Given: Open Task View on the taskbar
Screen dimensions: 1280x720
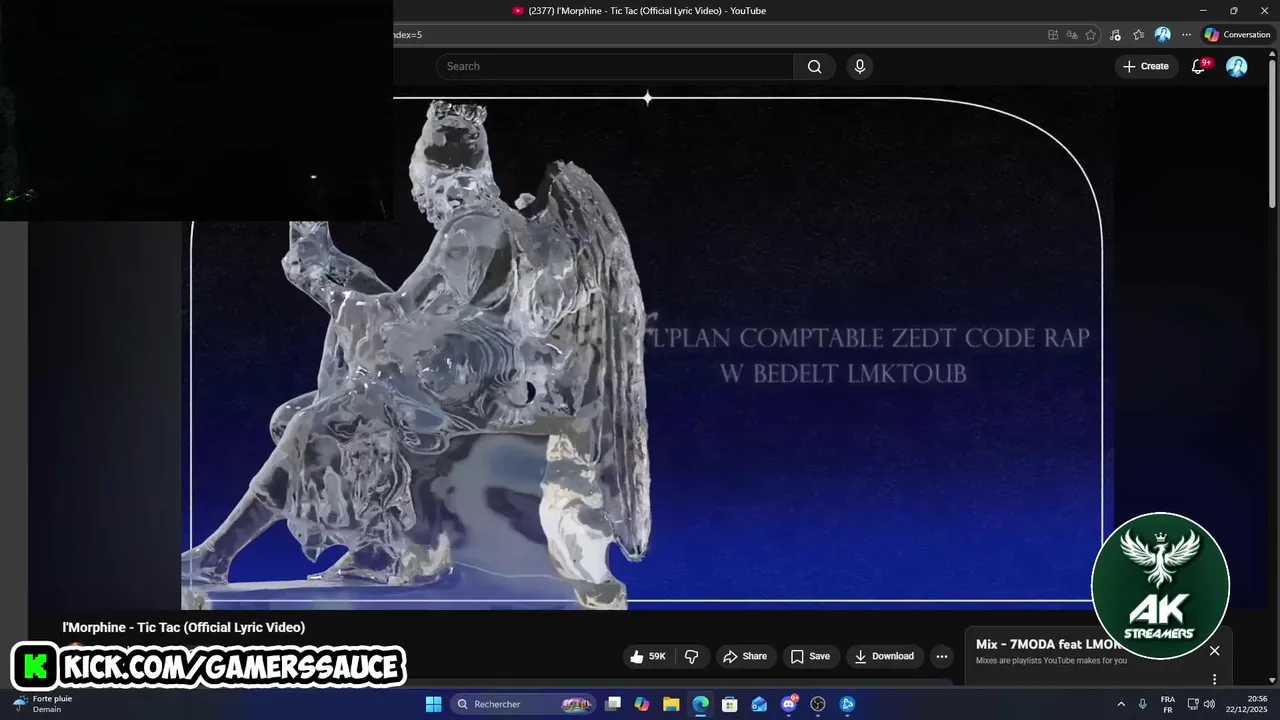Looking at the screenshot, I should pos(614,704).
